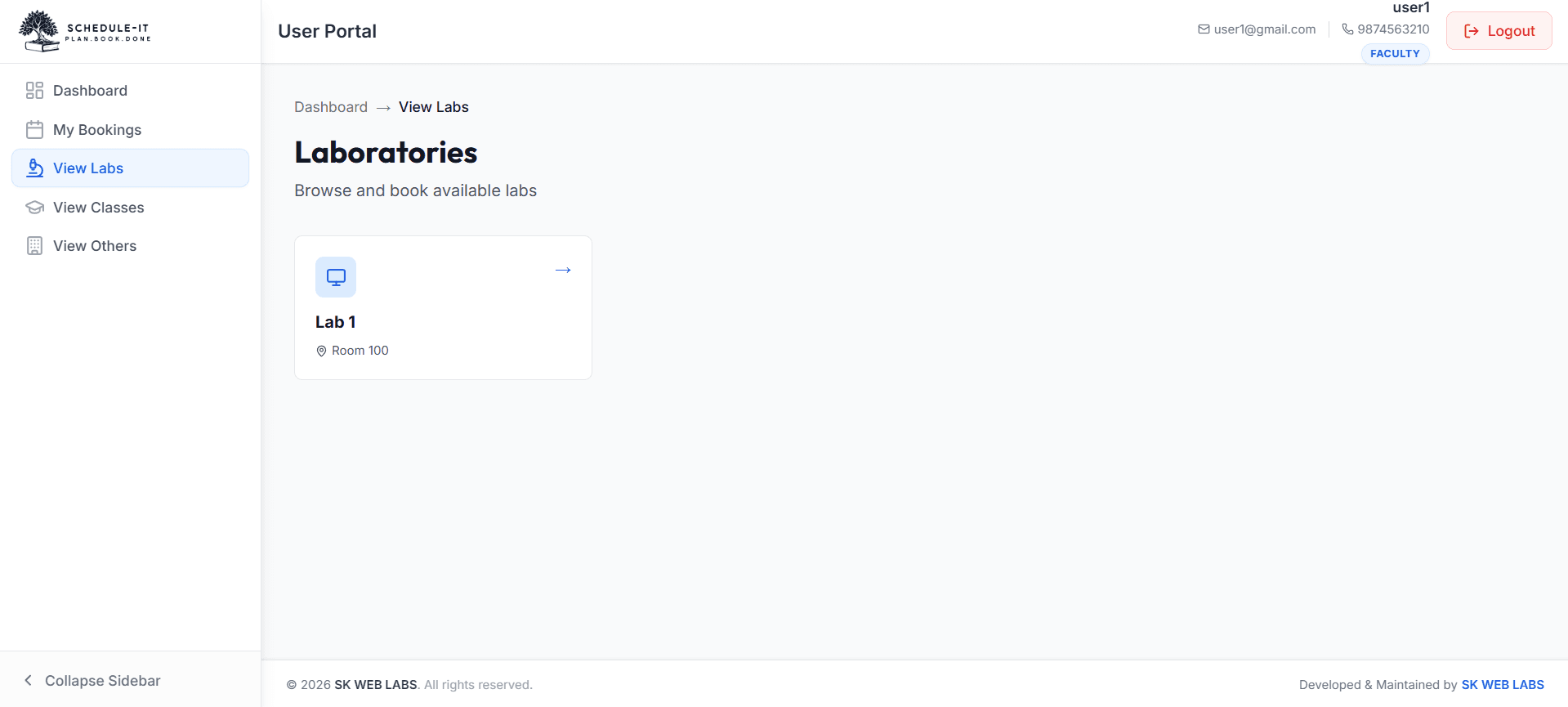Click the Schedule-It tree logo

coord(39,31)
